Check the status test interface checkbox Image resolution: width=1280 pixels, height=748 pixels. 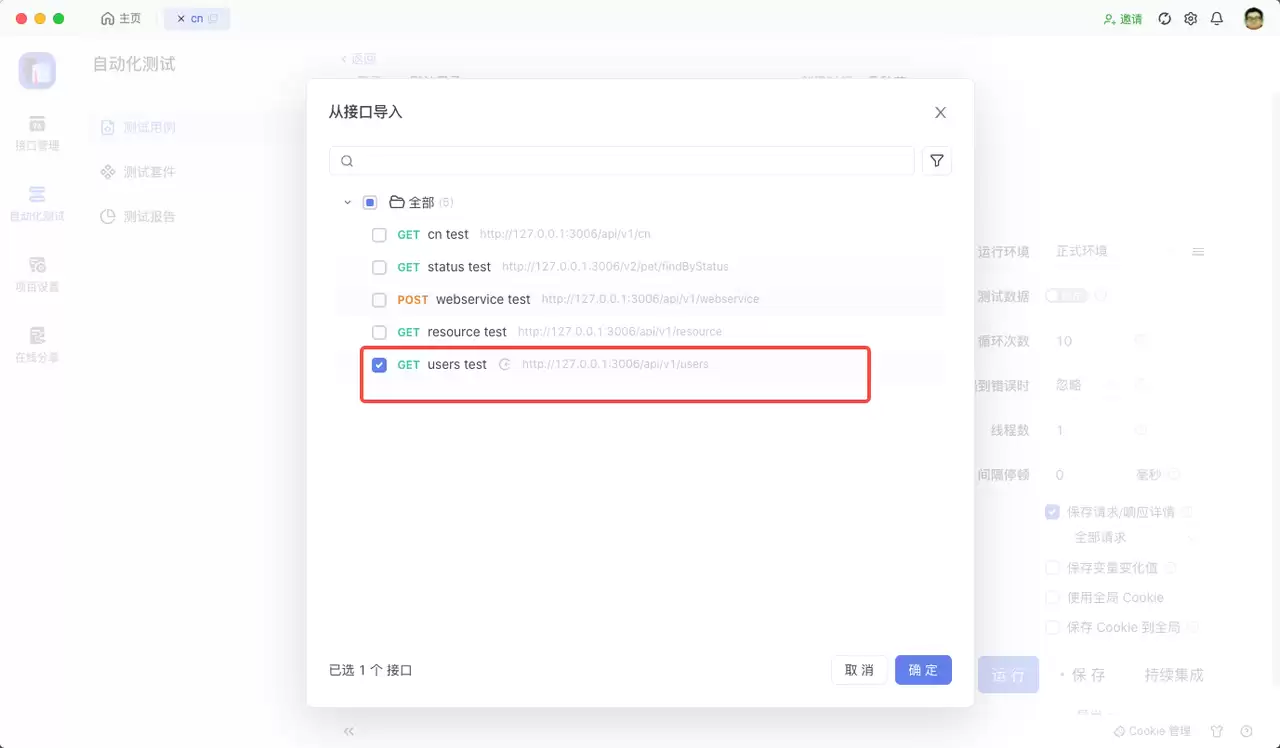(x=379, y=267)
